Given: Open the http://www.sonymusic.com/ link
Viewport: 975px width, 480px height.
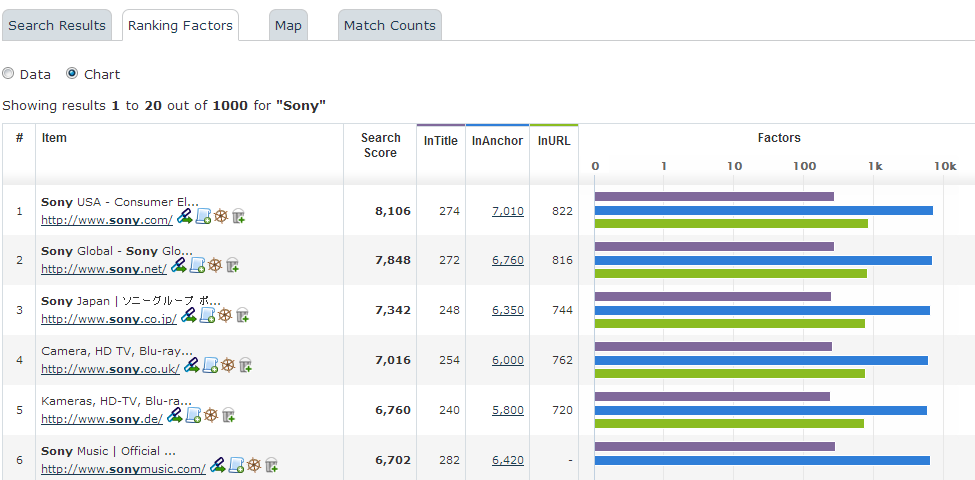Looking at the screenshot, I should (123, 468).
